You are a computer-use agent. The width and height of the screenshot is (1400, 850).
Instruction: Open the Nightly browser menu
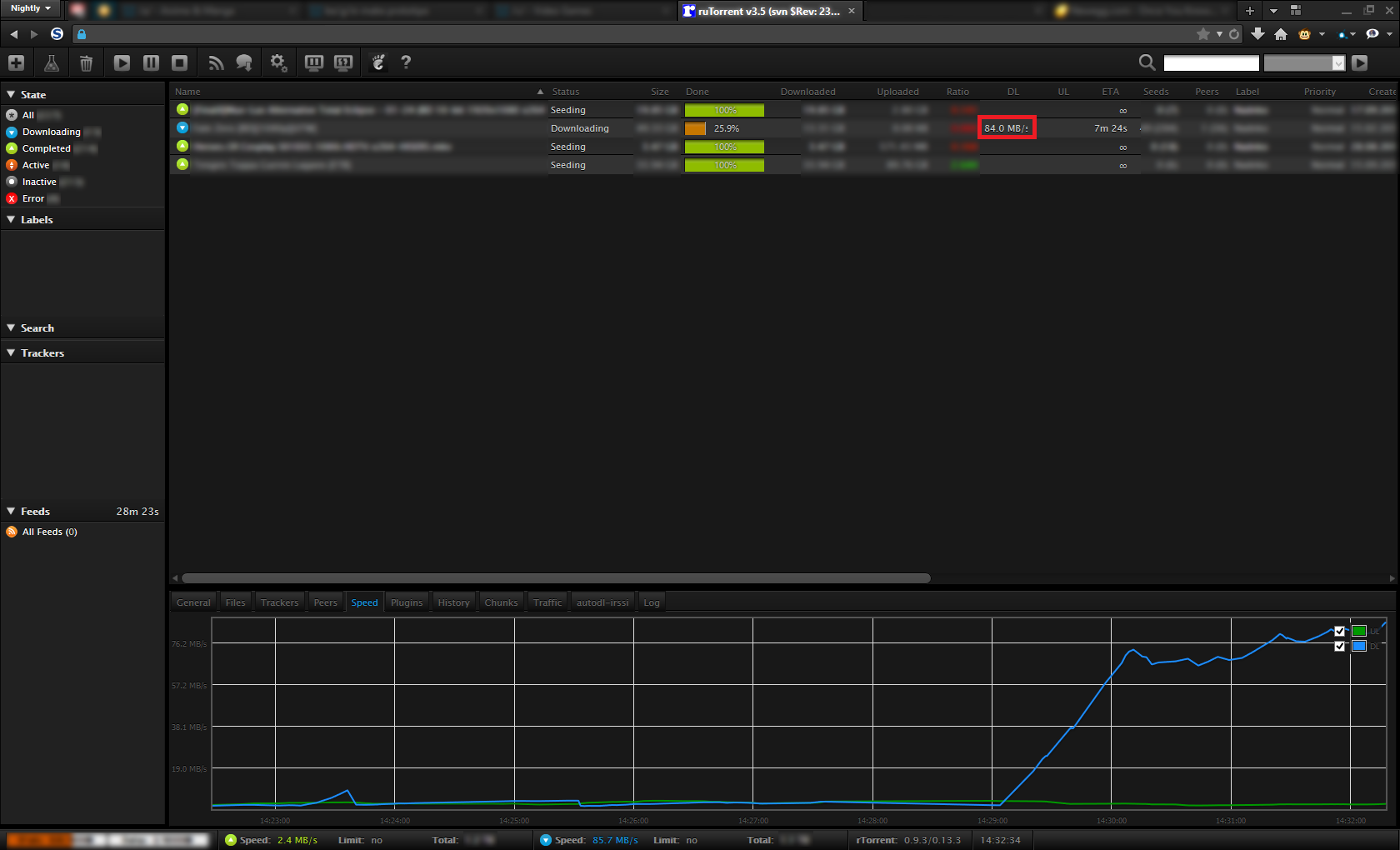coord(31,8)
